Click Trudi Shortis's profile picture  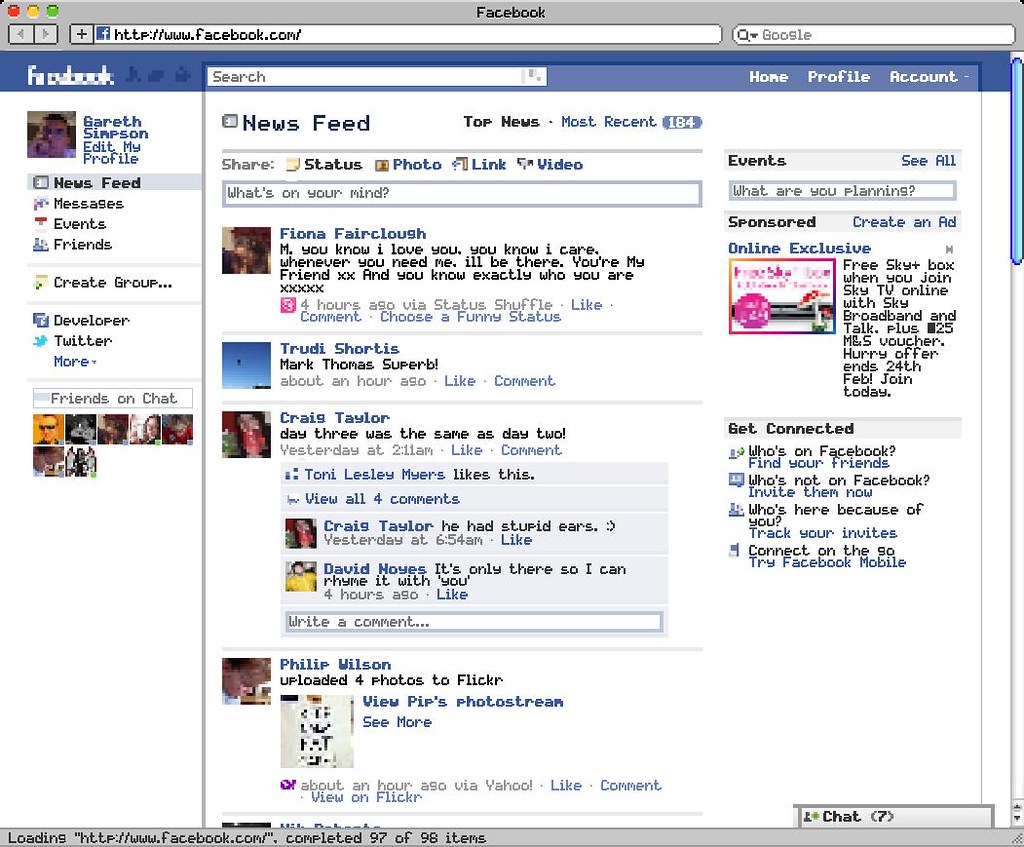pos(246,365)
